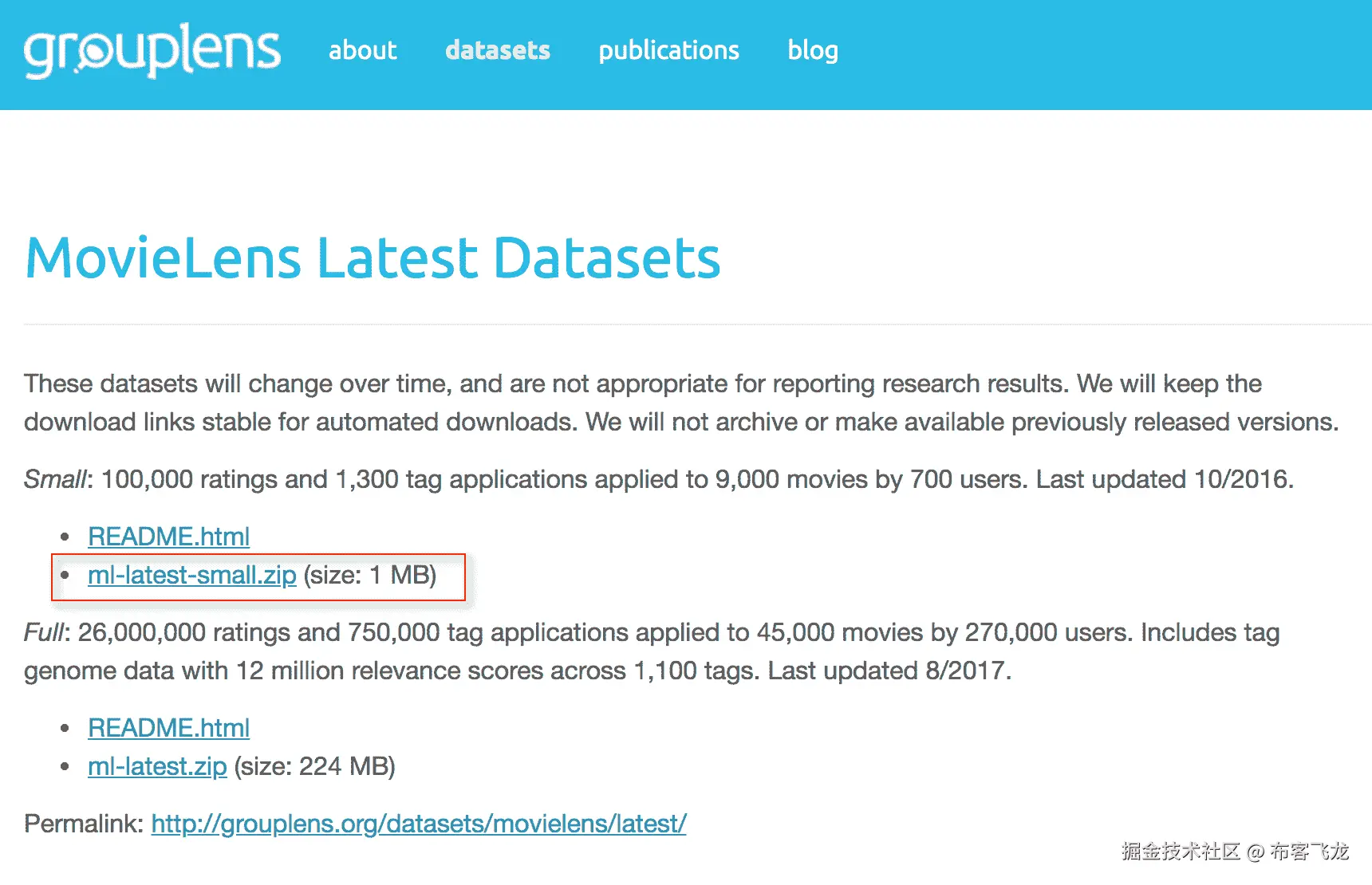The height and width of the screenshot is (885, 1372).
Task: Visit the blog page
Action: pyautogui.click(x=812, y=50)
